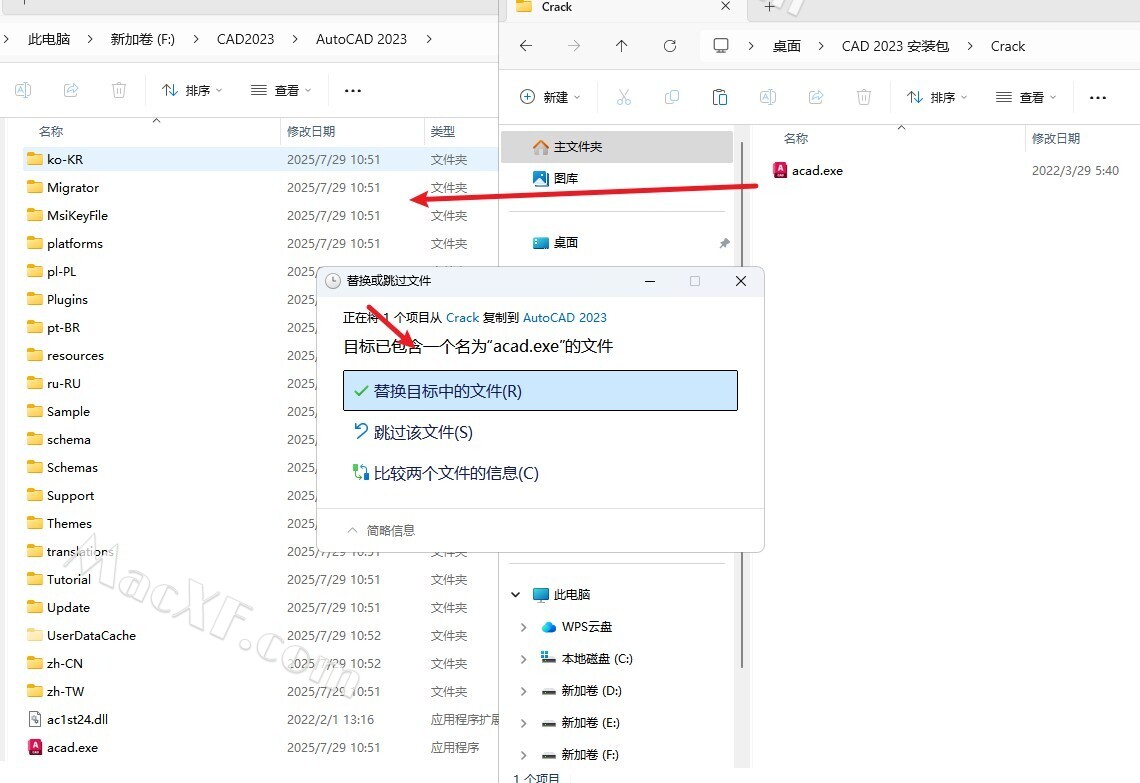Open the 查看 view dropdown in the left window

point(281,90)
